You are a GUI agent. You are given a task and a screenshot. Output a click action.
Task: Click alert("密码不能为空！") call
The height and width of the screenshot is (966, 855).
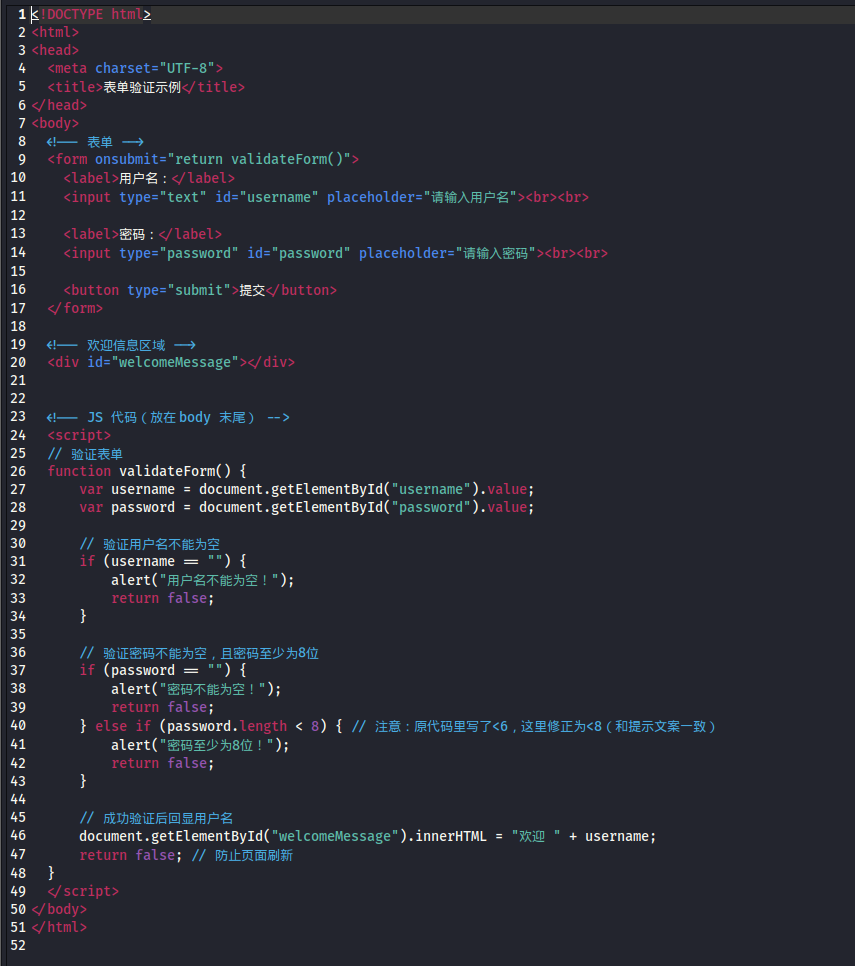[x=197, y=689]
